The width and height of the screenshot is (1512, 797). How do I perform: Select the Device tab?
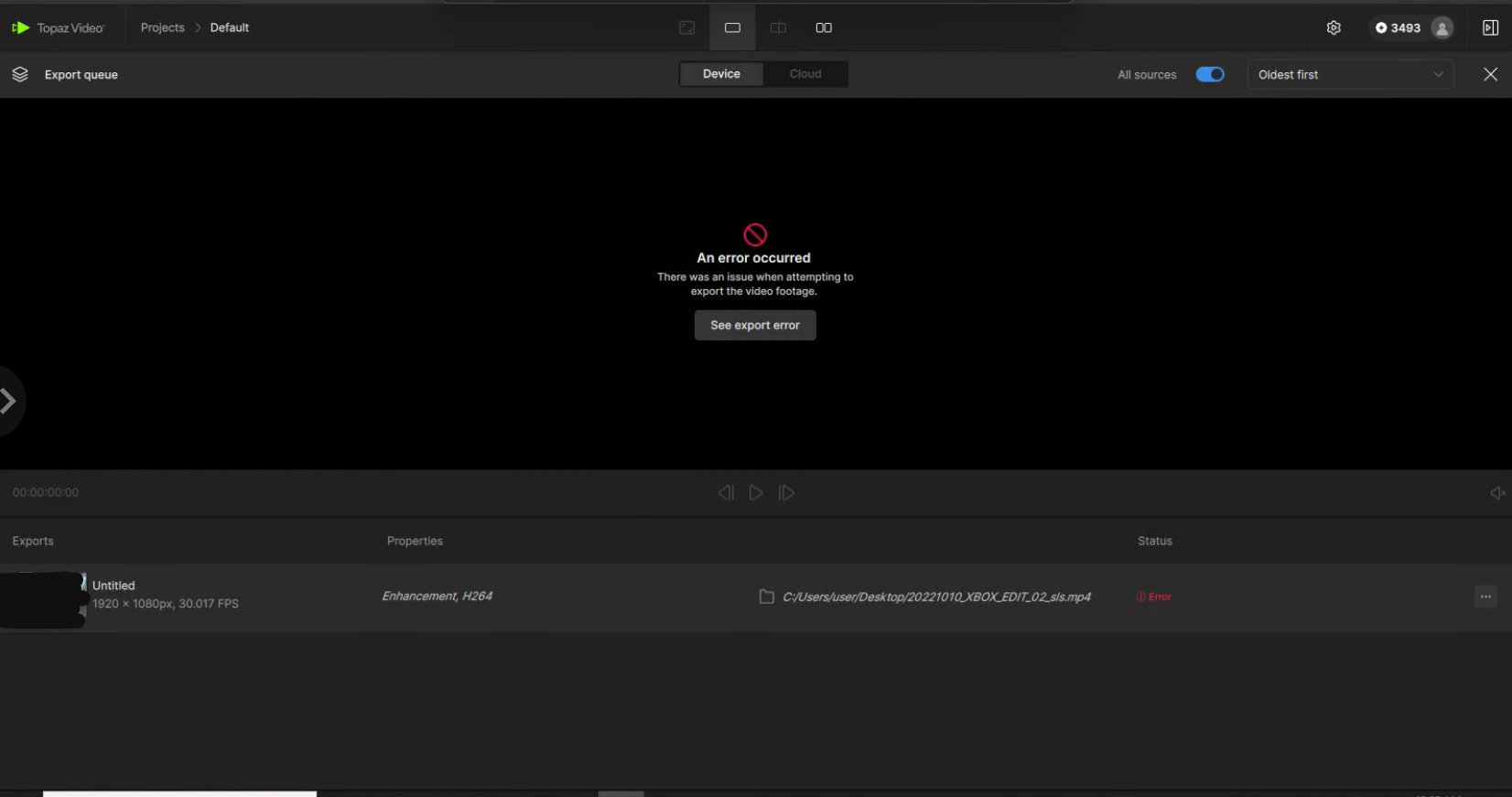click(721, 74)
